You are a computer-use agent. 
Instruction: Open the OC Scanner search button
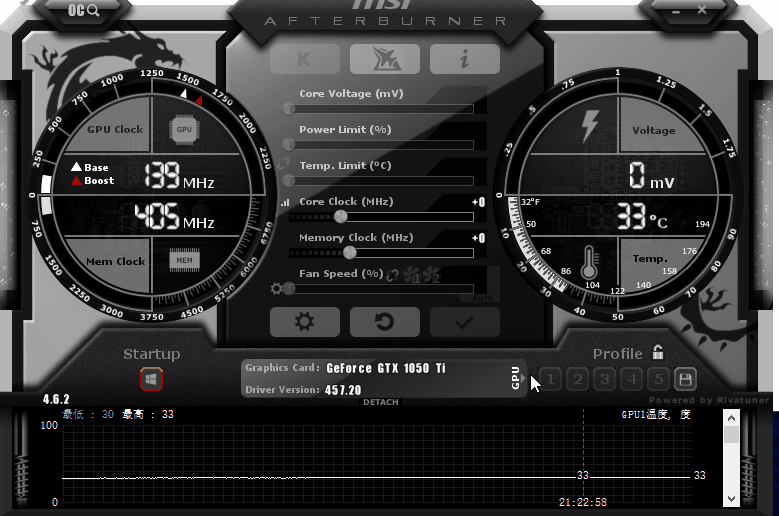84,11
